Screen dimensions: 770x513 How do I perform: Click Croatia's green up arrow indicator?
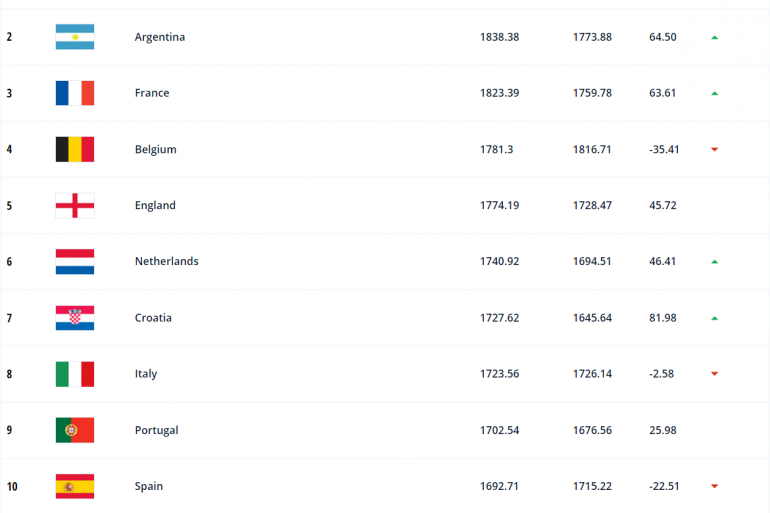714,318
